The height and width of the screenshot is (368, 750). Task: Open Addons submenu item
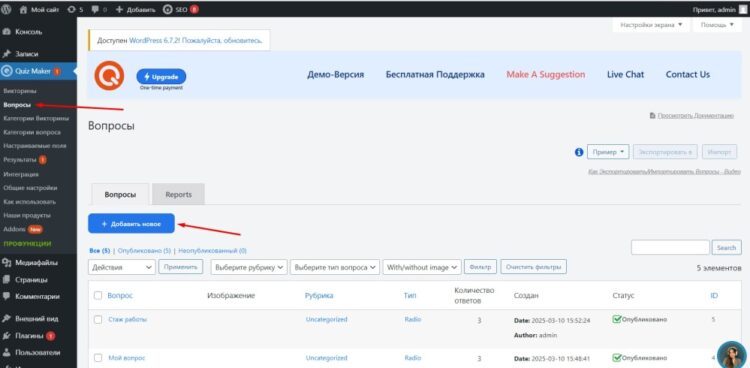click(23, 229)
